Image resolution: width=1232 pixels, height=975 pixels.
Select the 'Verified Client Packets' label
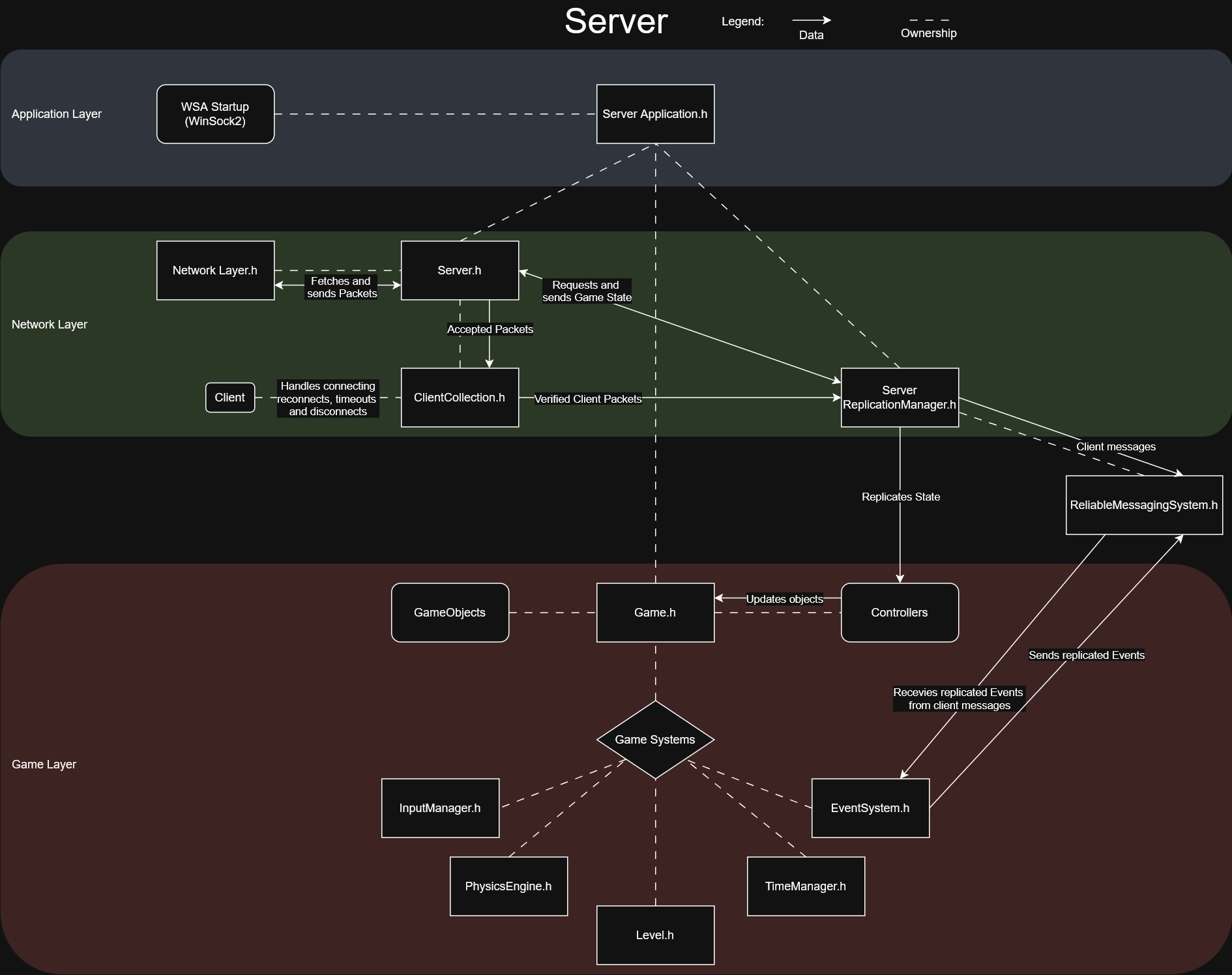click(588, 399)
